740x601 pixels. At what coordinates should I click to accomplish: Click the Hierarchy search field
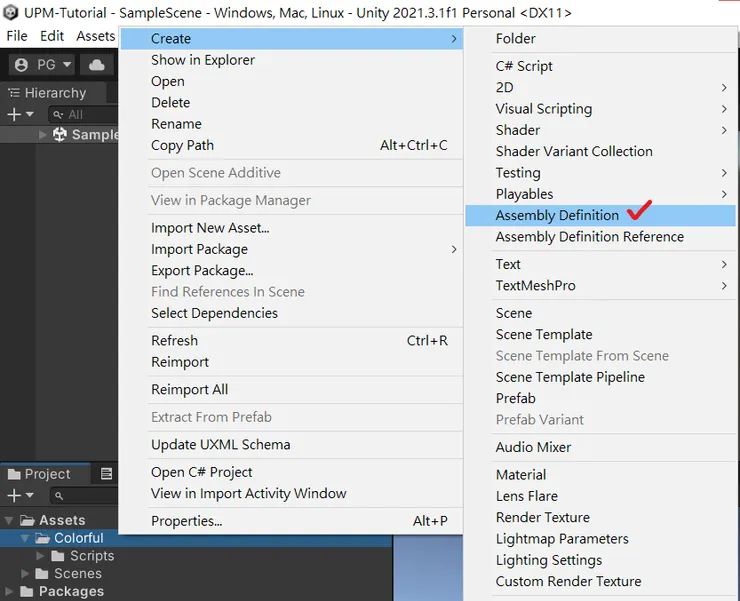coord(84,114)
